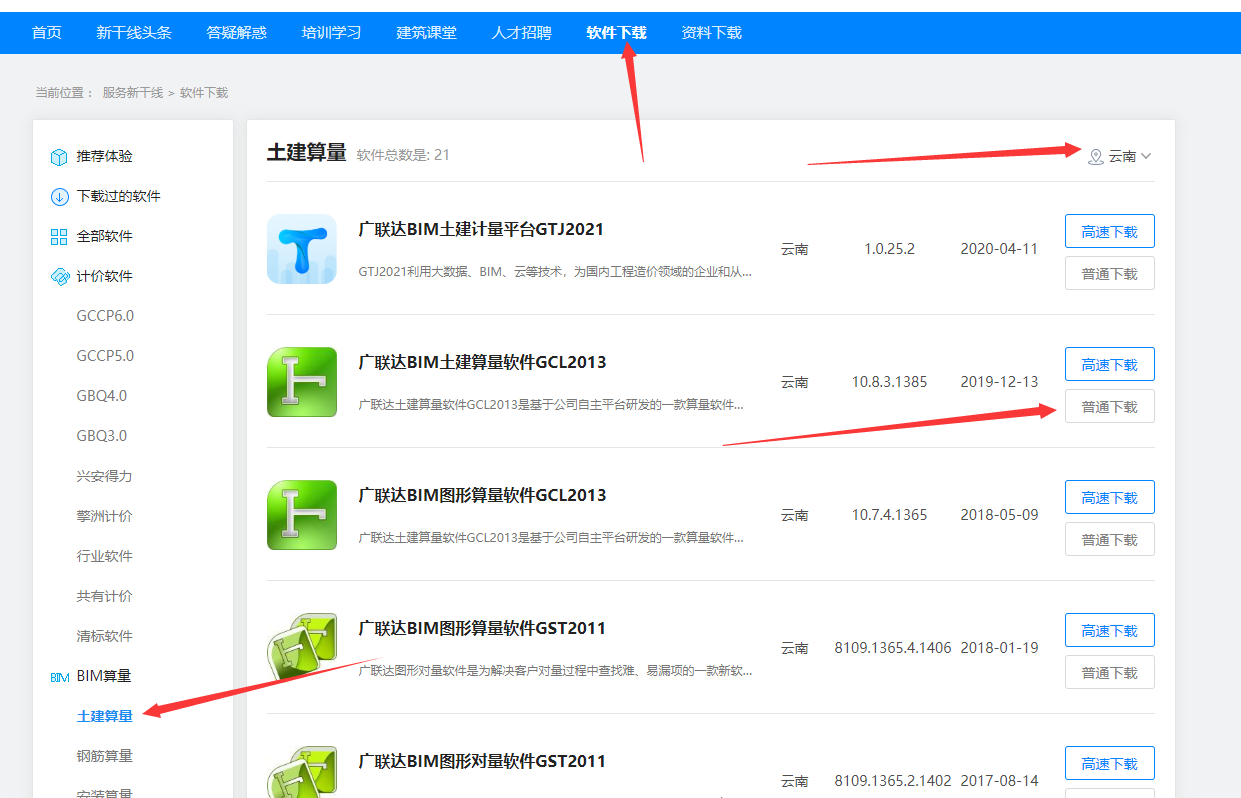Click the 推荐体验 sidebar label
The height and width of the screenshot is (798, 1241).
(x=105, y=157)
